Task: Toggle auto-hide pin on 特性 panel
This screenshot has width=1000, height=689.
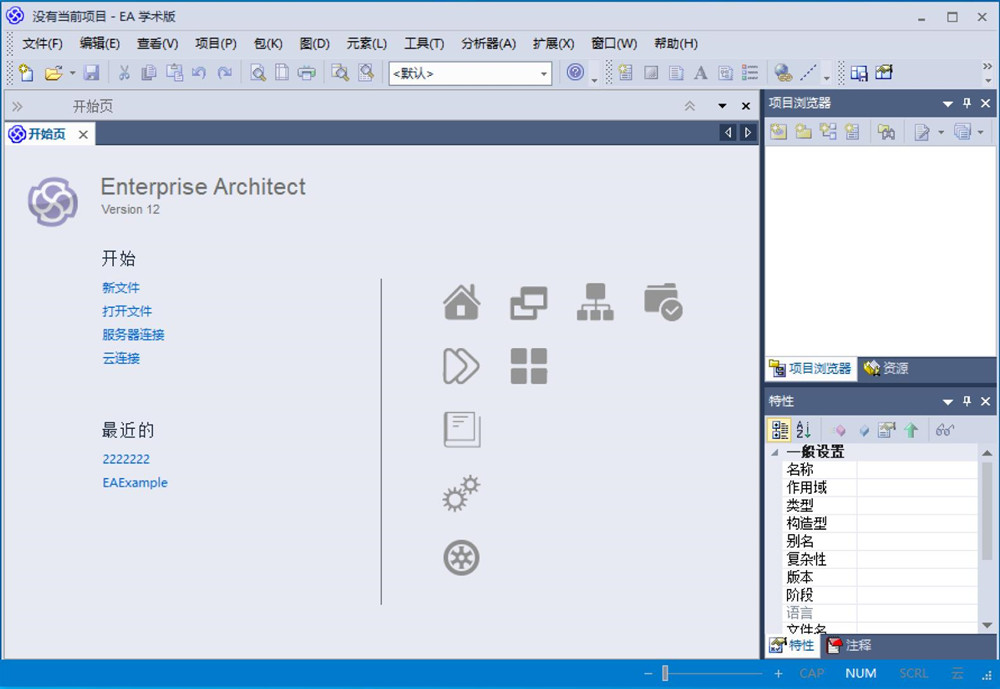Action: (x=967, y=401)
